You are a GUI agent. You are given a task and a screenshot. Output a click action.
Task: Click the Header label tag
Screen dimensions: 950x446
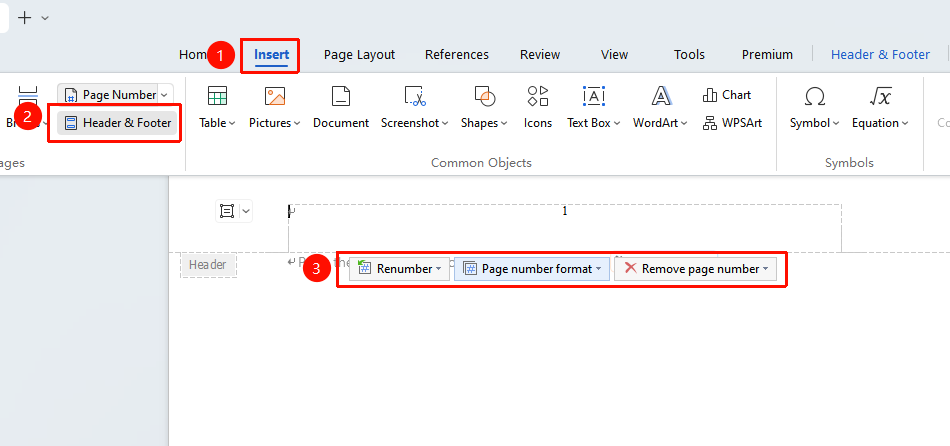coord(208,265)
